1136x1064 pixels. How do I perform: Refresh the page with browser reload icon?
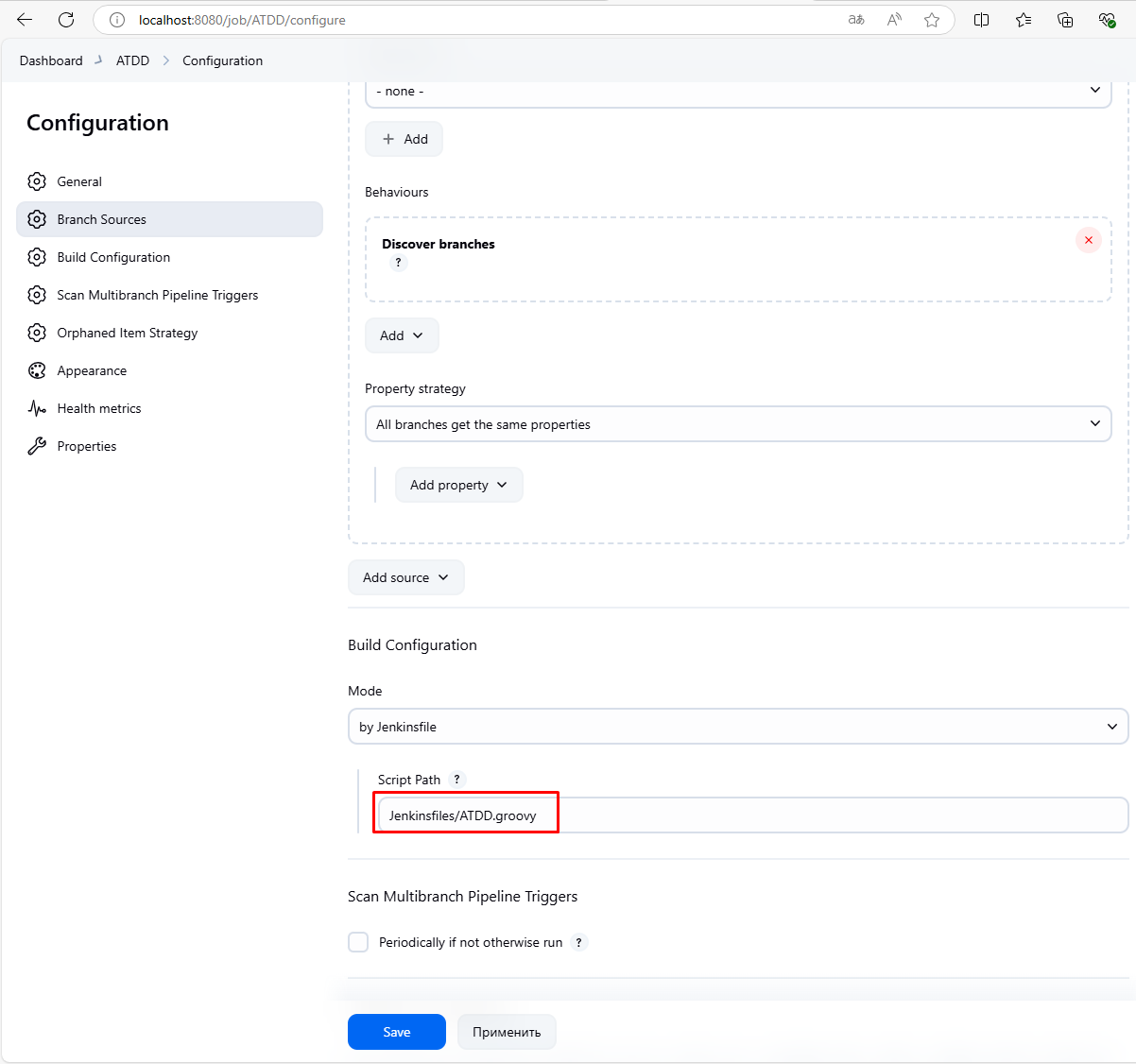[x=66, y=20]
